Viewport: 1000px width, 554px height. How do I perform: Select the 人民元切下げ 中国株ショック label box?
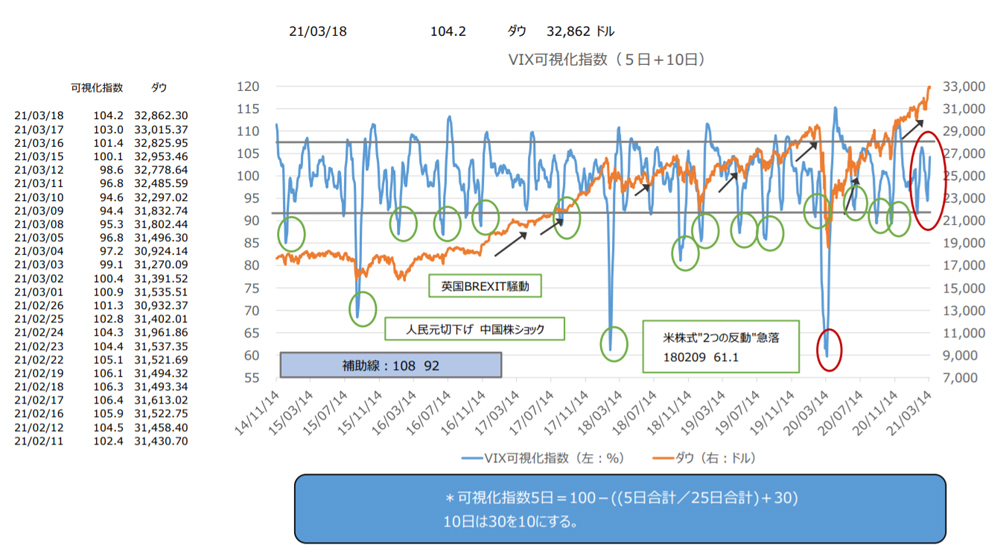tap(474, 329)
